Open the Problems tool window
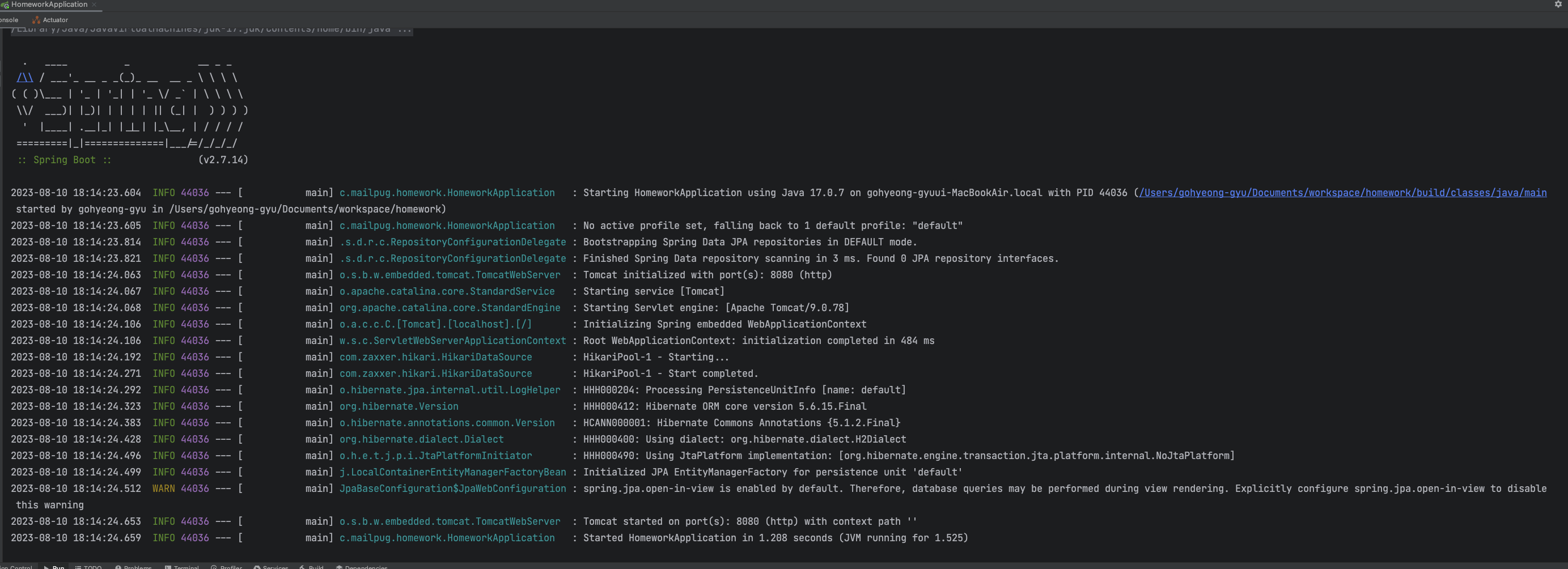 pyautogui.click(x=133, y=567)
